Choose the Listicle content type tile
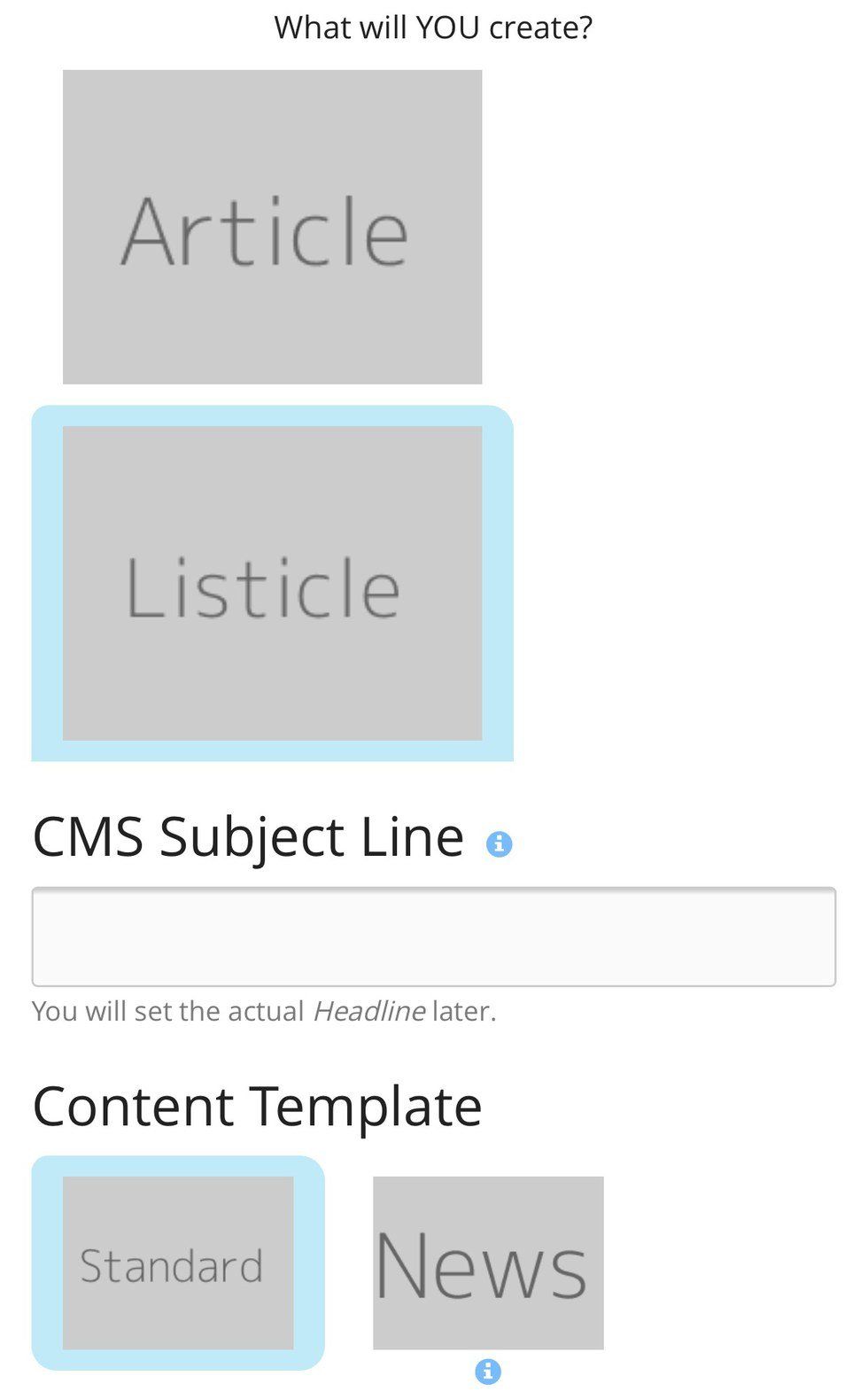The width and height of the screenshot is (868, 1391). click(272, 583)
